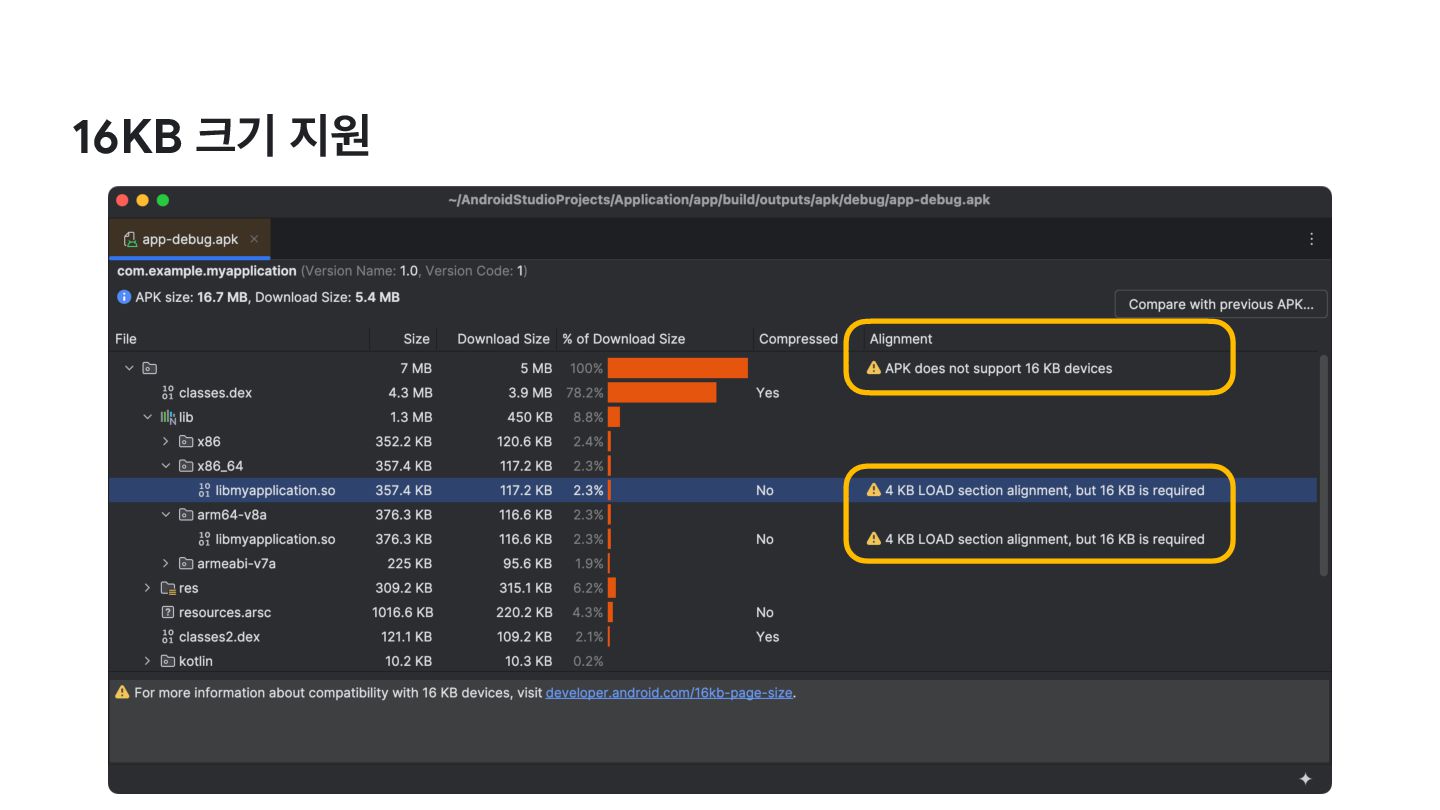1440x810 pixels.
Task: Click binary icon of x86_64 libmyapplication.so
Action: click(204, 491)
